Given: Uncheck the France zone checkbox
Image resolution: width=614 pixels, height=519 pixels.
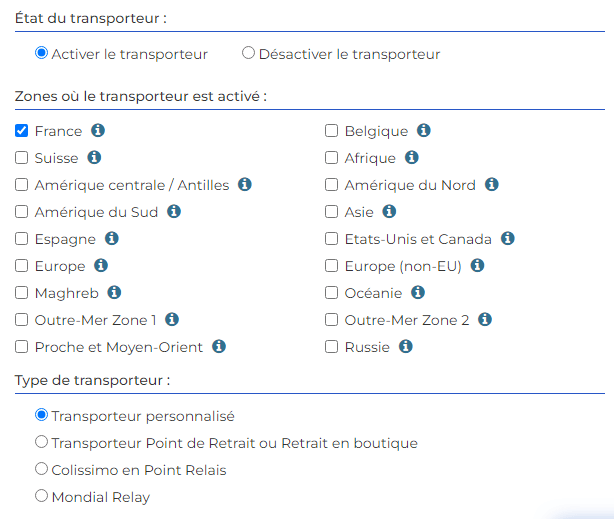Looking at the screenshot, I should pyautogui.click(x=22, y=130).
